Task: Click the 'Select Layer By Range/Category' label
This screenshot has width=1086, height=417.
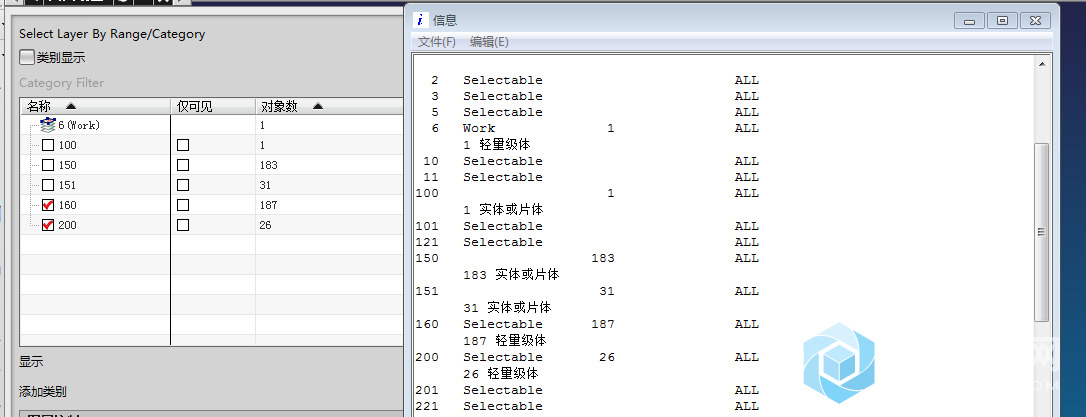Action: pyautogui.click(x=112, y=34)
